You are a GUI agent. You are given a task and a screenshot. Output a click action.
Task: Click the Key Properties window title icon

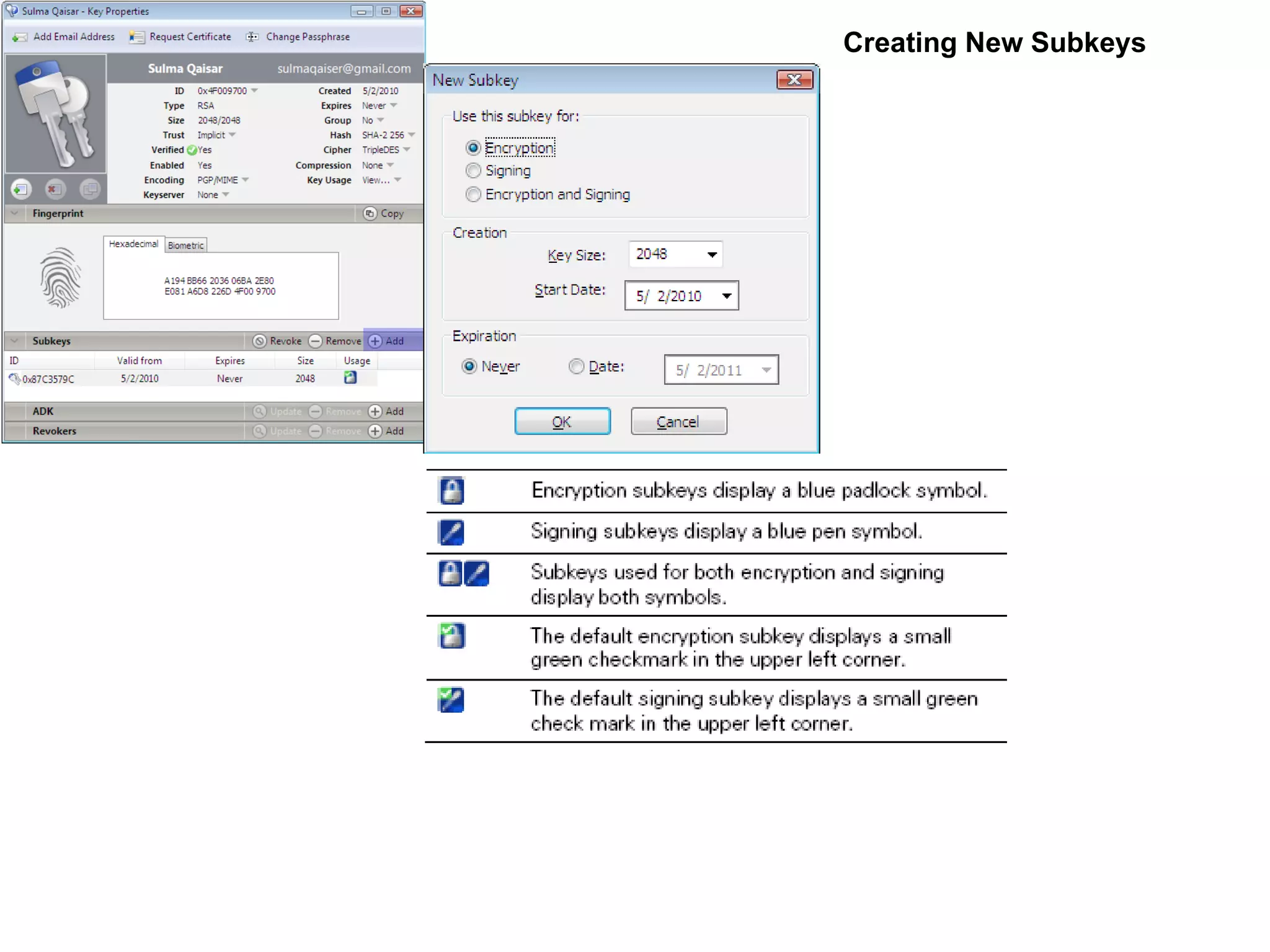point(12,11)
